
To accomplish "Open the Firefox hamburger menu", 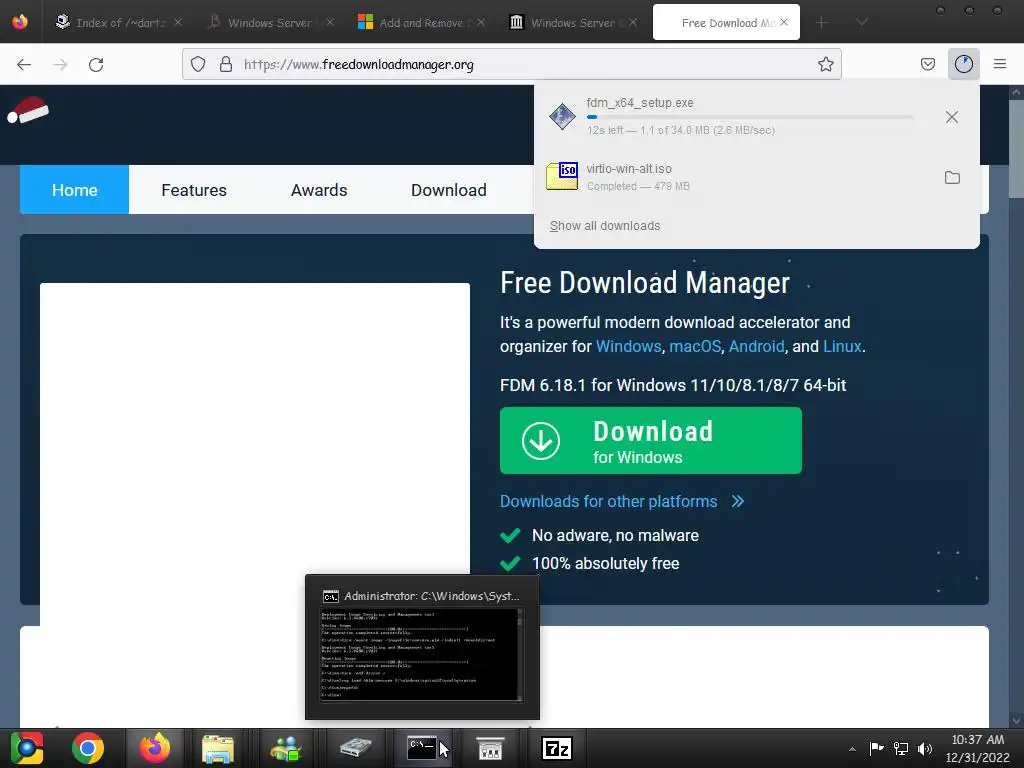I will (1000, 64).
